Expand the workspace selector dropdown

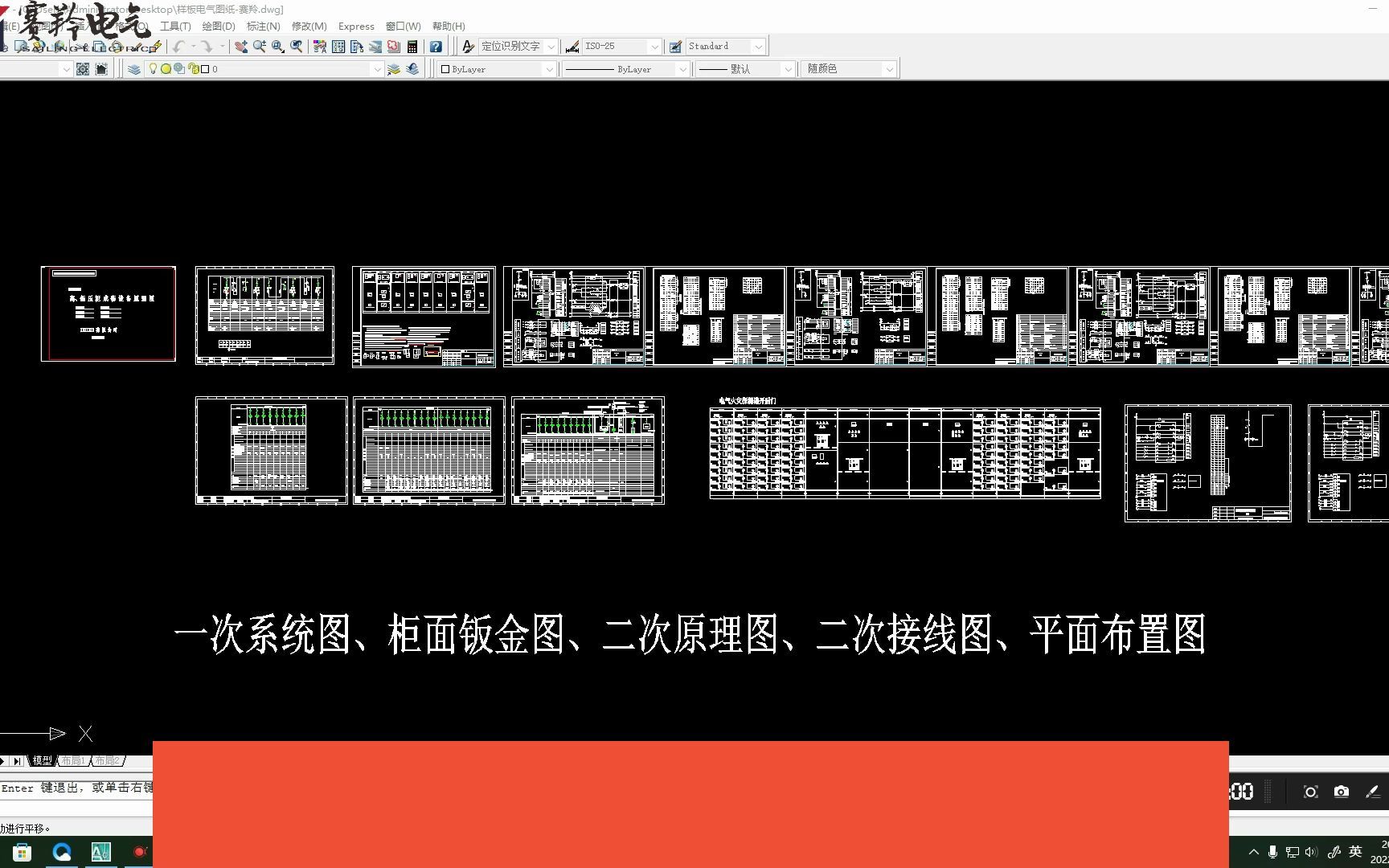[x=66, y=69]
